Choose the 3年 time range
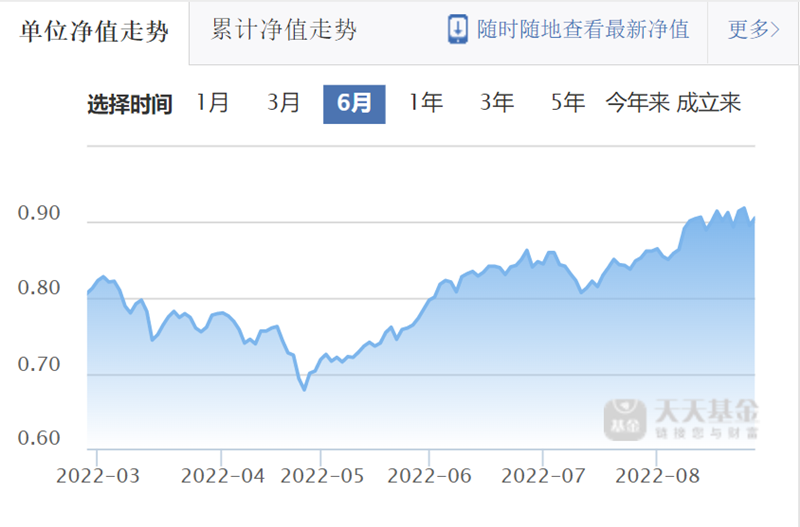This screenshot has width=800, height=527. pos(496,103)
